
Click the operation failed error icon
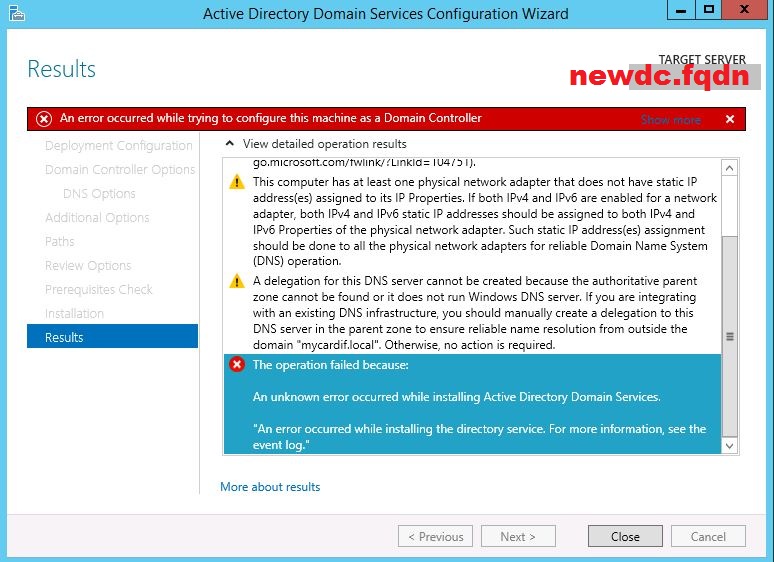pos(237,365)
